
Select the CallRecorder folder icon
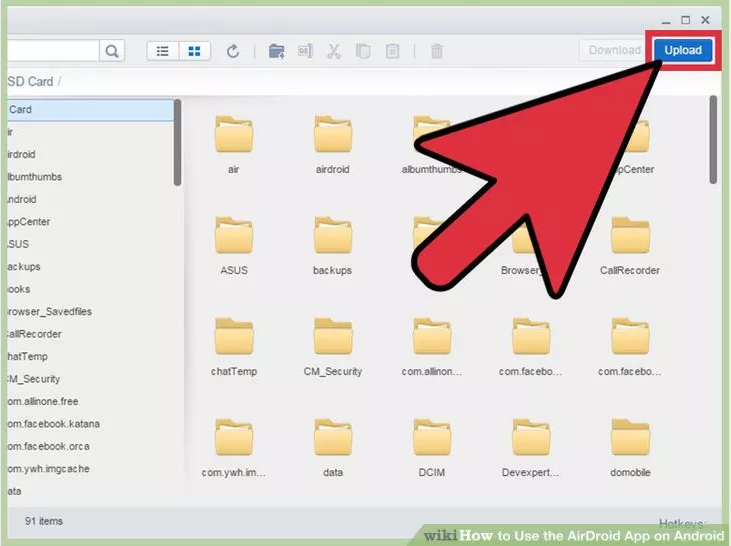point(630,235)
